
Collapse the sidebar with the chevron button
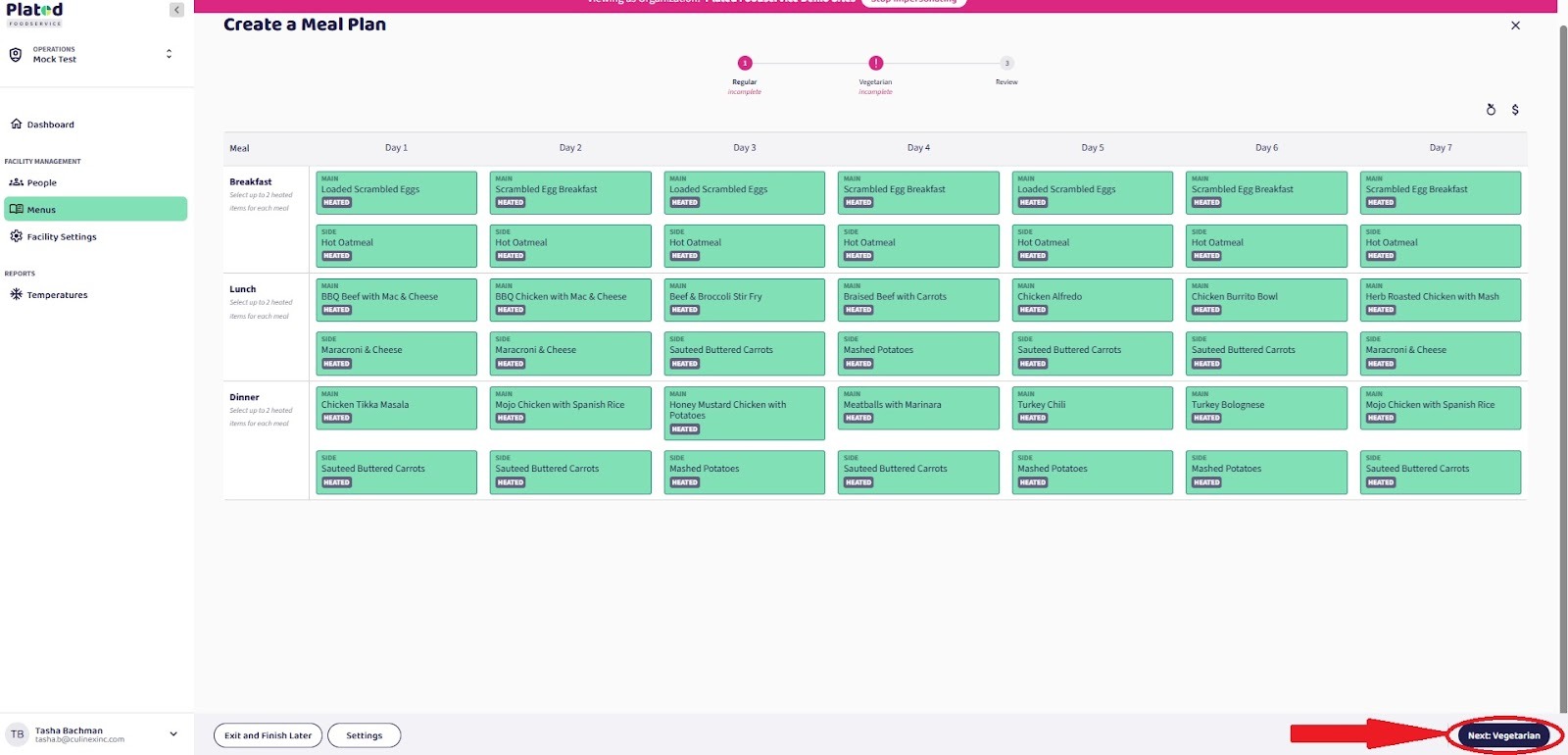click(176, 10)
